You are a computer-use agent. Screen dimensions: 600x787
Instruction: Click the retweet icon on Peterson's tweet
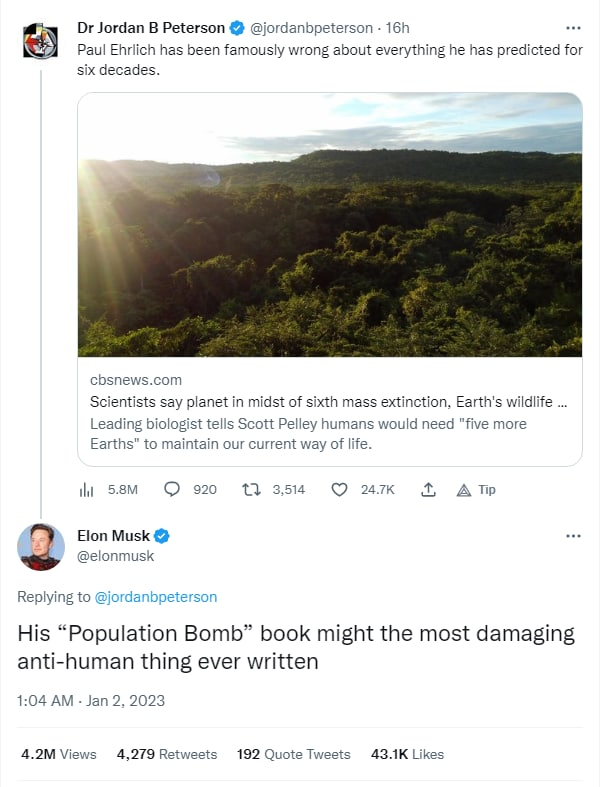(x=251, y=489)
